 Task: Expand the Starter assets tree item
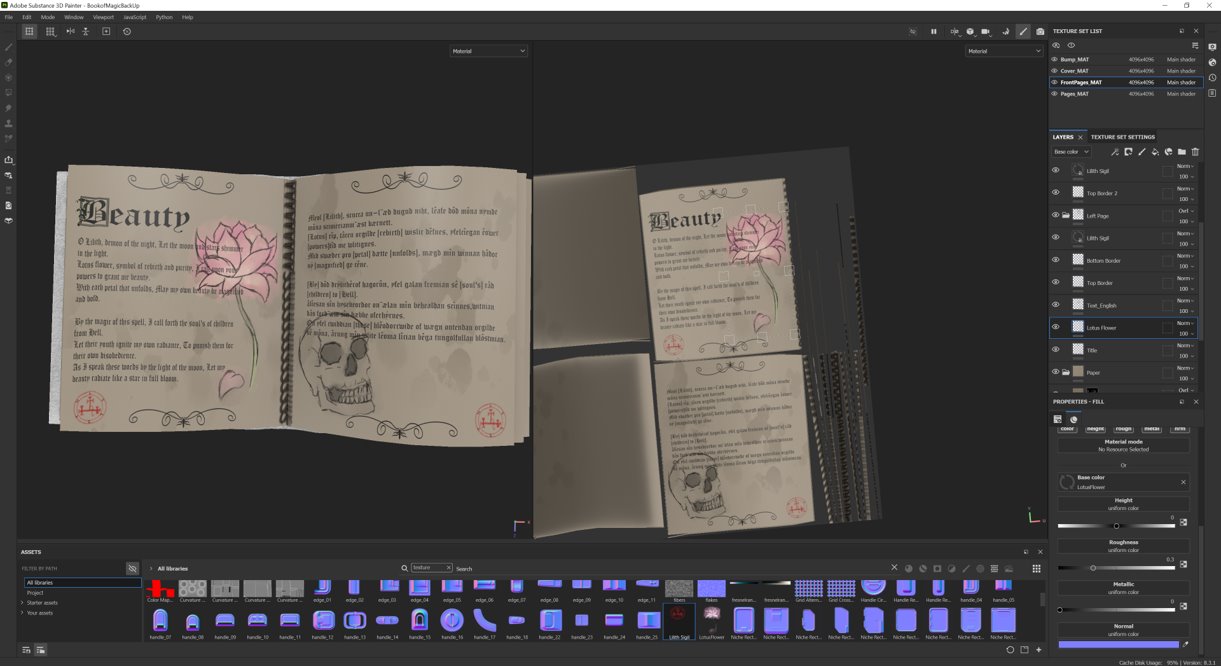tap(23, 603)
